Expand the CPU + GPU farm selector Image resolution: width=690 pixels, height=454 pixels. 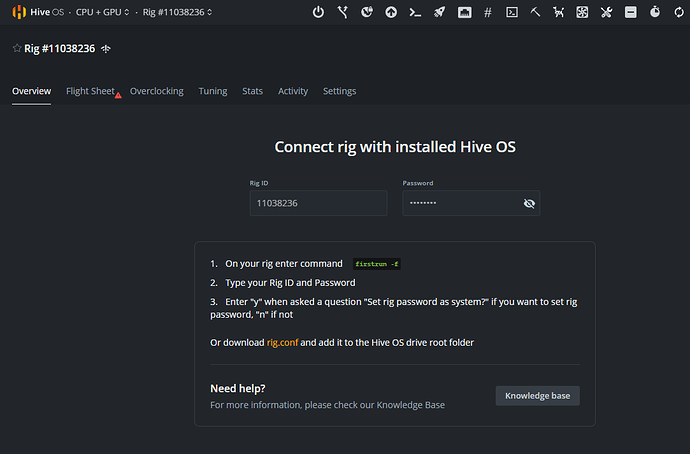[103, 12]
